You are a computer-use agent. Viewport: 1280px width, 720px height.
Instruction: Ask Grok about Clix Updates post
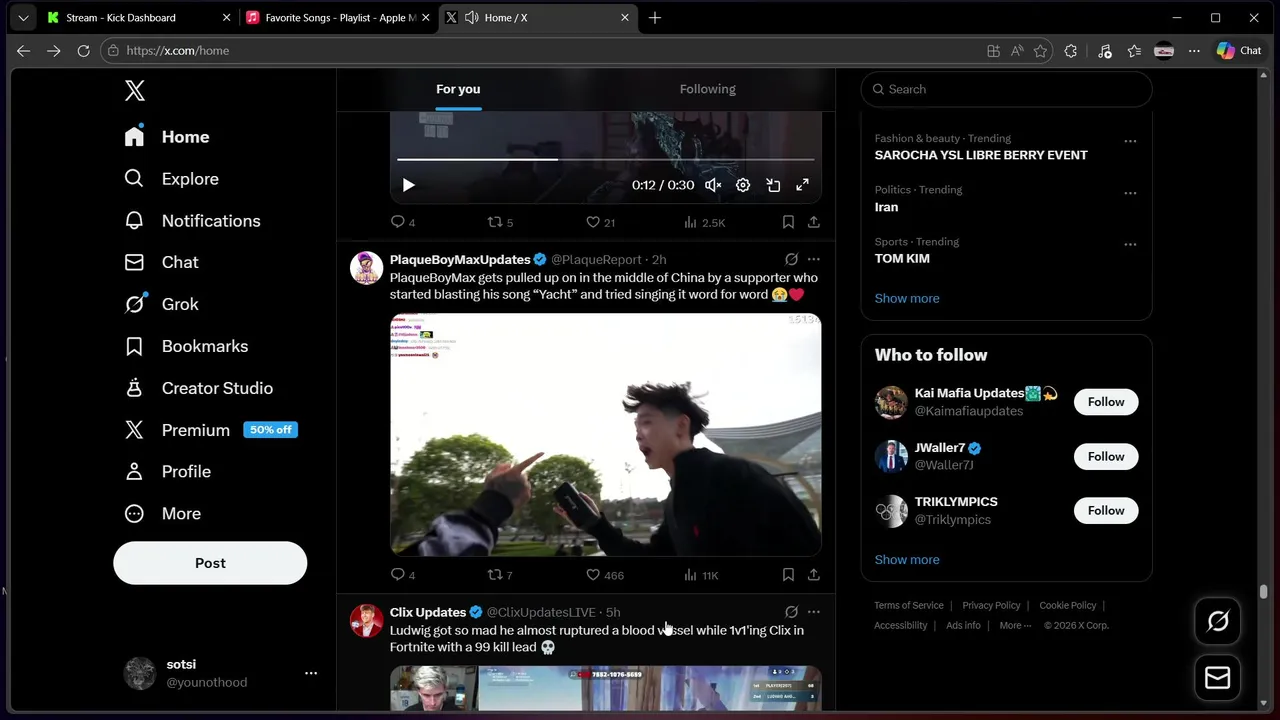coord(791,612)
